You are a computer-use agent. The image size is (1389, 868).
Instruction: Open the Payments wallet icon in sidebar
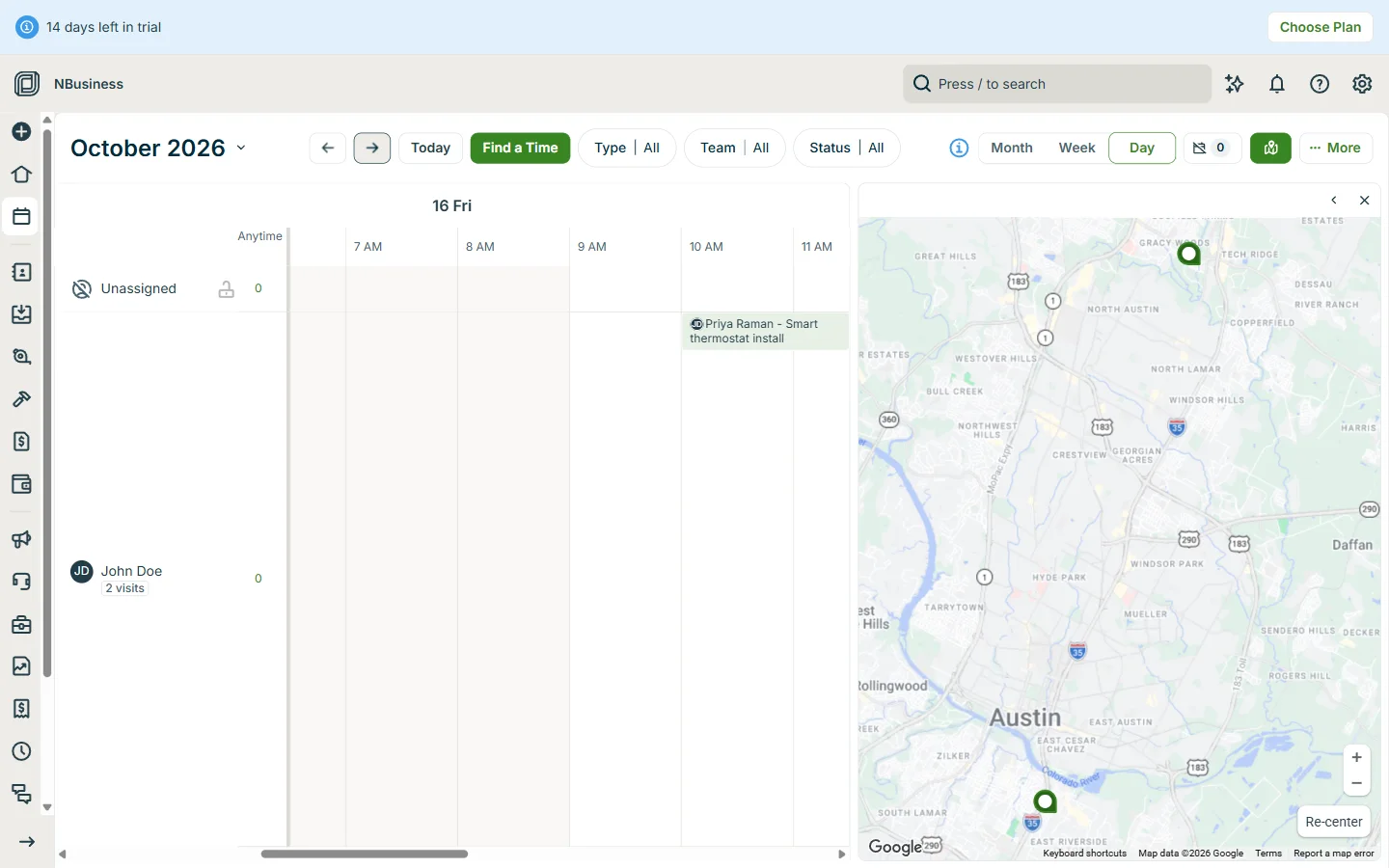tap(21, 484)
